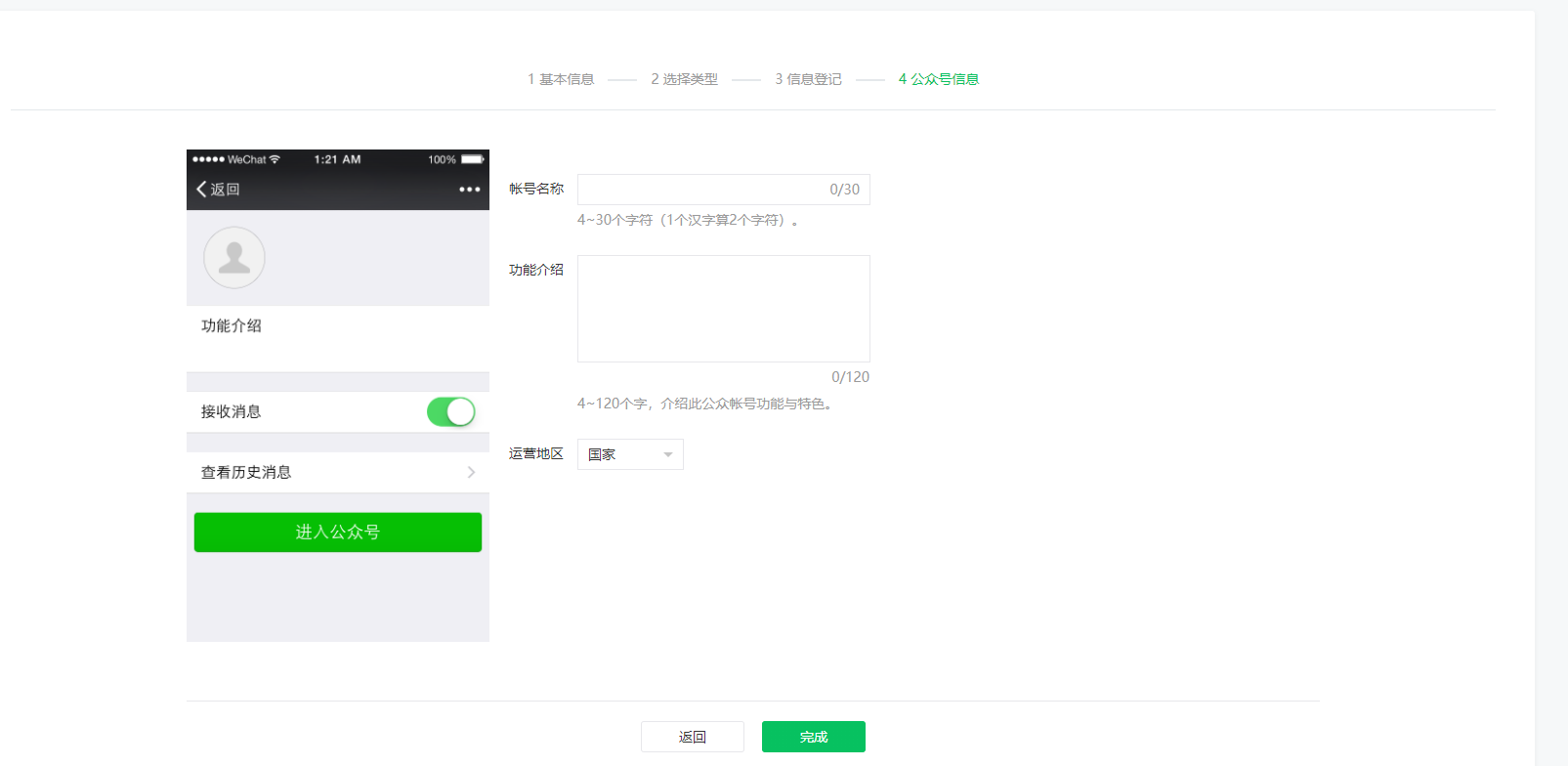Image resolution: width=1568 pixels, height=766 pixels.
Task: Toggle the 接收消息 switch off
Action: coord(451,412)
